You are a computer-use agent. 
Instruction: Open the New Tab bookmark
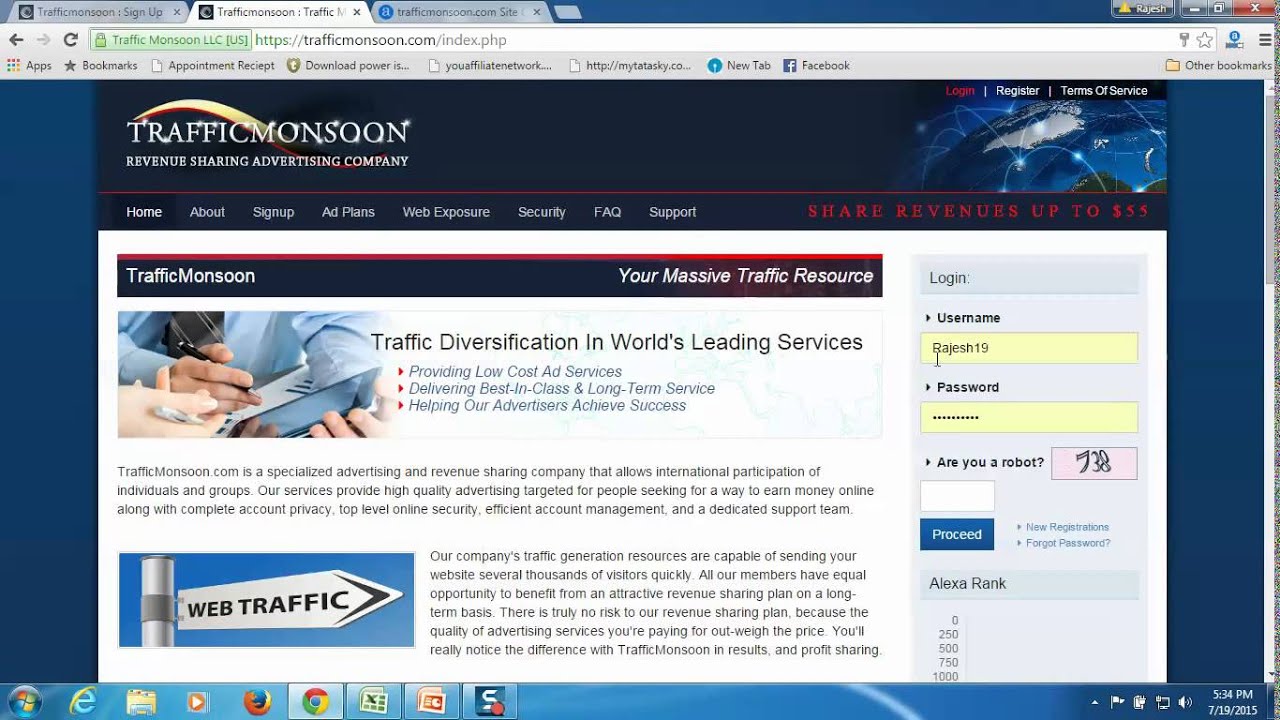(x=739, y=66)
